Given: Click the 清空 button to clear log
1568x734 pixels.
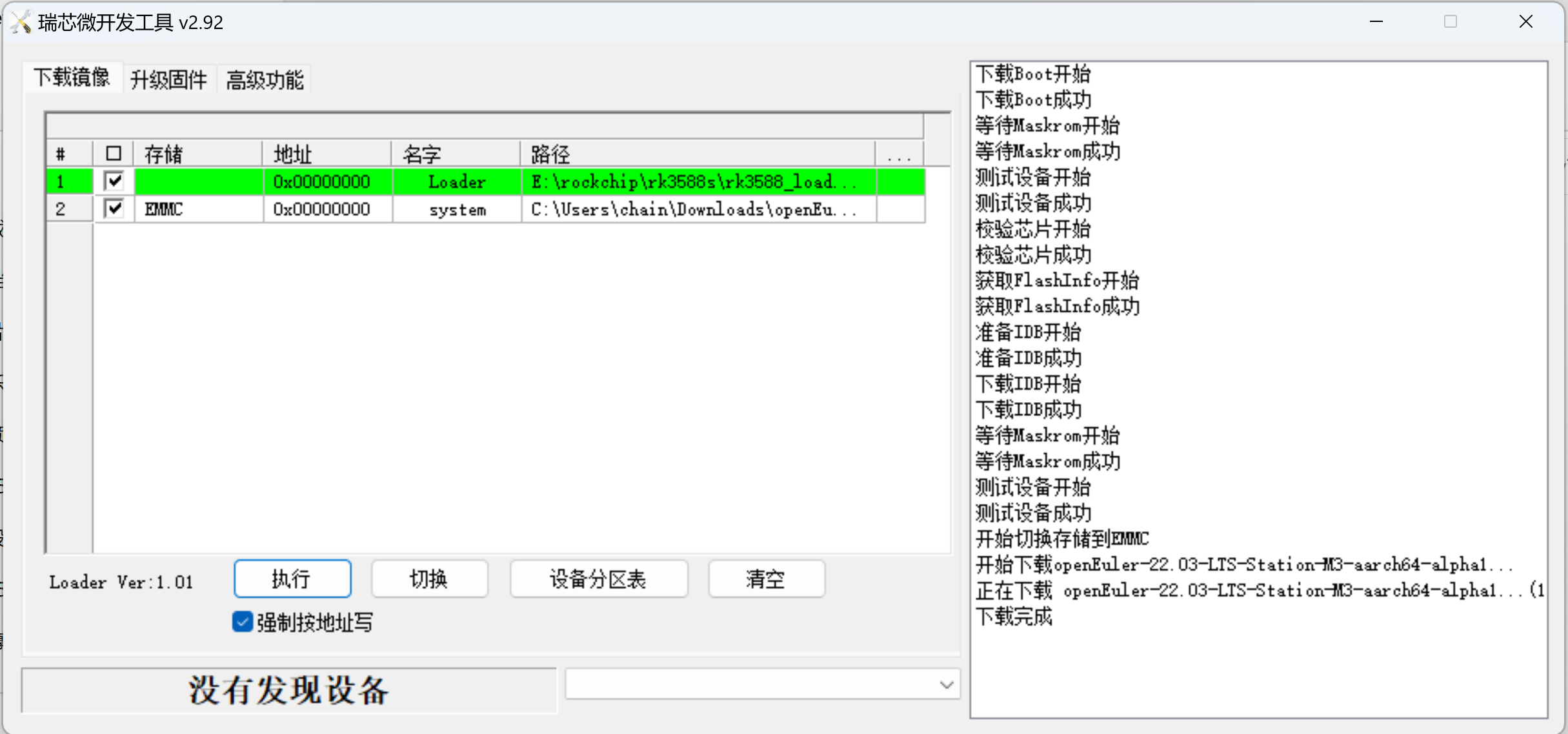Looking at the screenshot, I should click(x=765, y=578).
